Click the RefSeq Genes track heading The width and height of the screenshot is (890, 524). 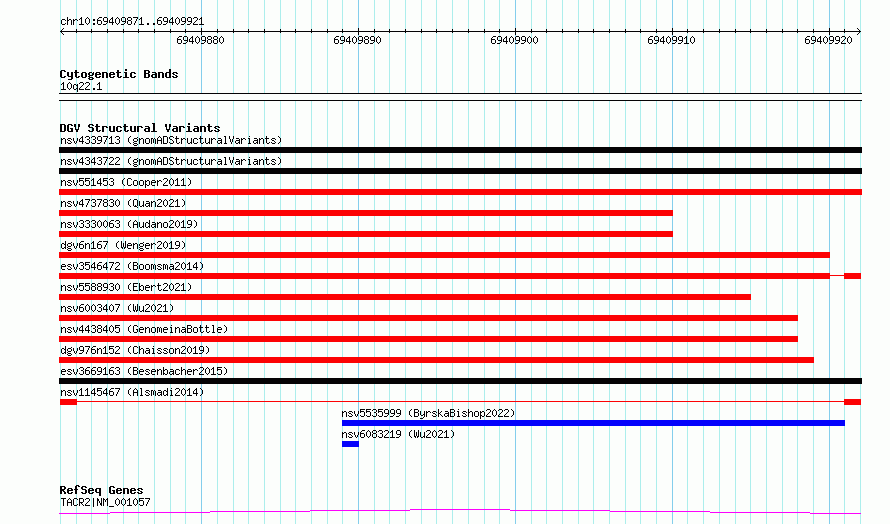(x=101, y=490)
